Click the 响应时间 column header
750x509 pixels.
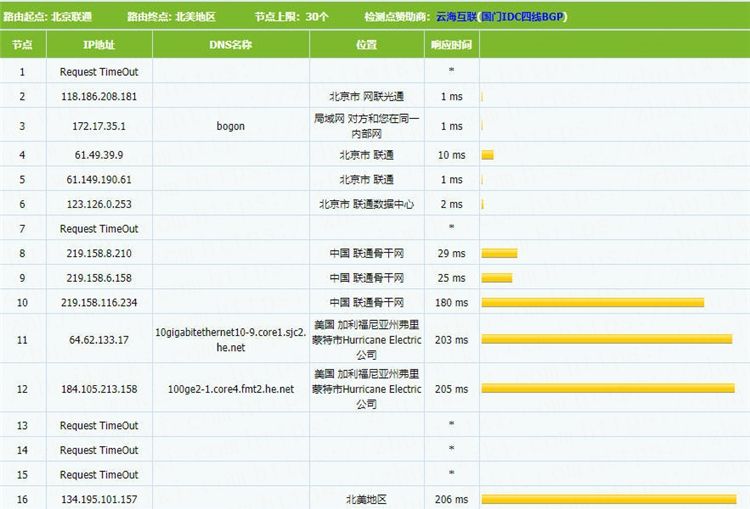452,45
